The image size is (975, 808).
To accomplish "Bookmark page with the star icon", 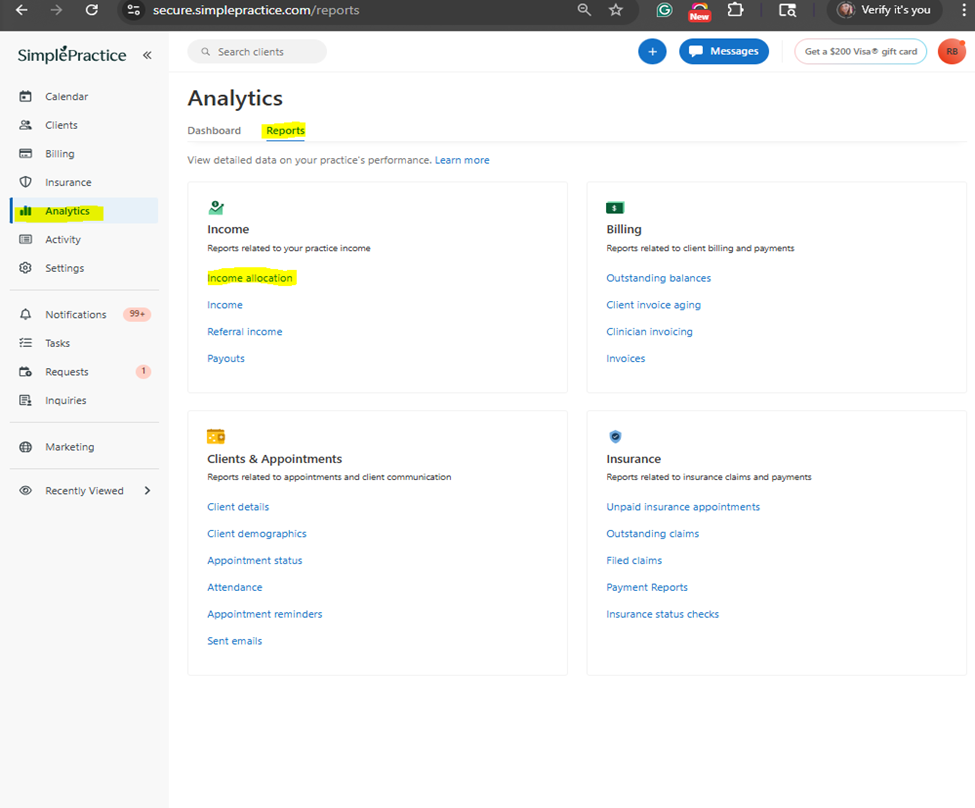I will (x=616, y=10).
